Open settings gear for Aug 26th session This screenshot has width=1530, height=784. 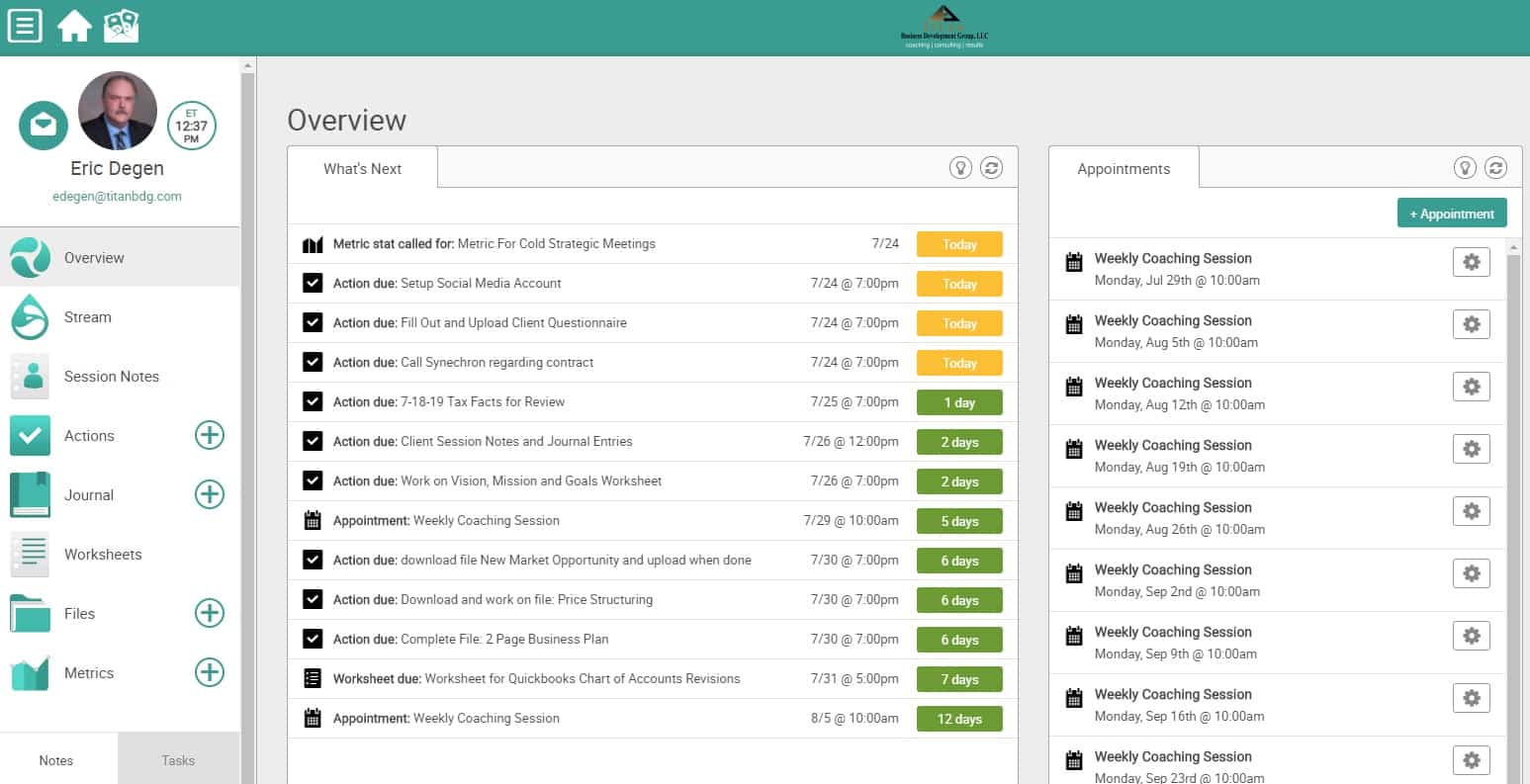pyautogui.click(x=1472, y=511)
